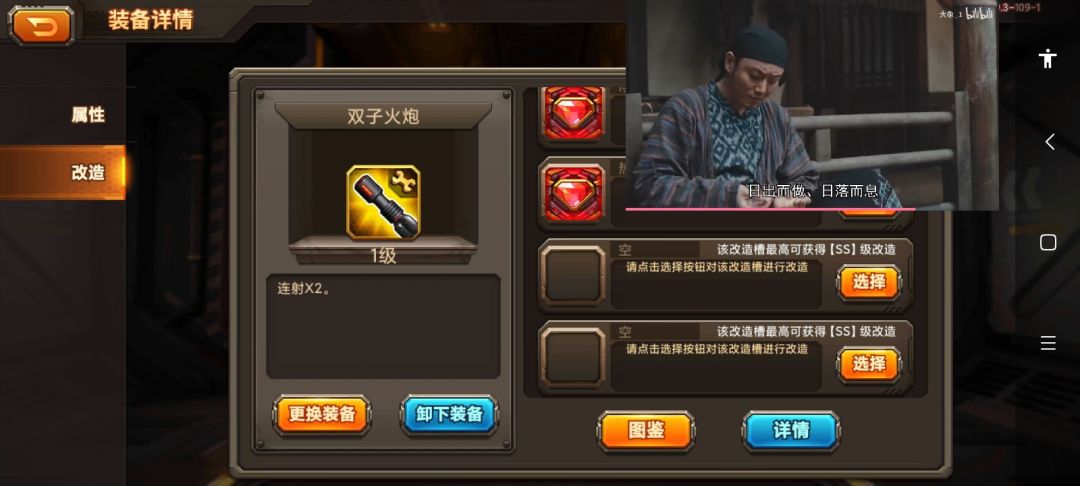Tap the first empty modification slot box
Viewport: 1080px width, 486px height.
573,275
